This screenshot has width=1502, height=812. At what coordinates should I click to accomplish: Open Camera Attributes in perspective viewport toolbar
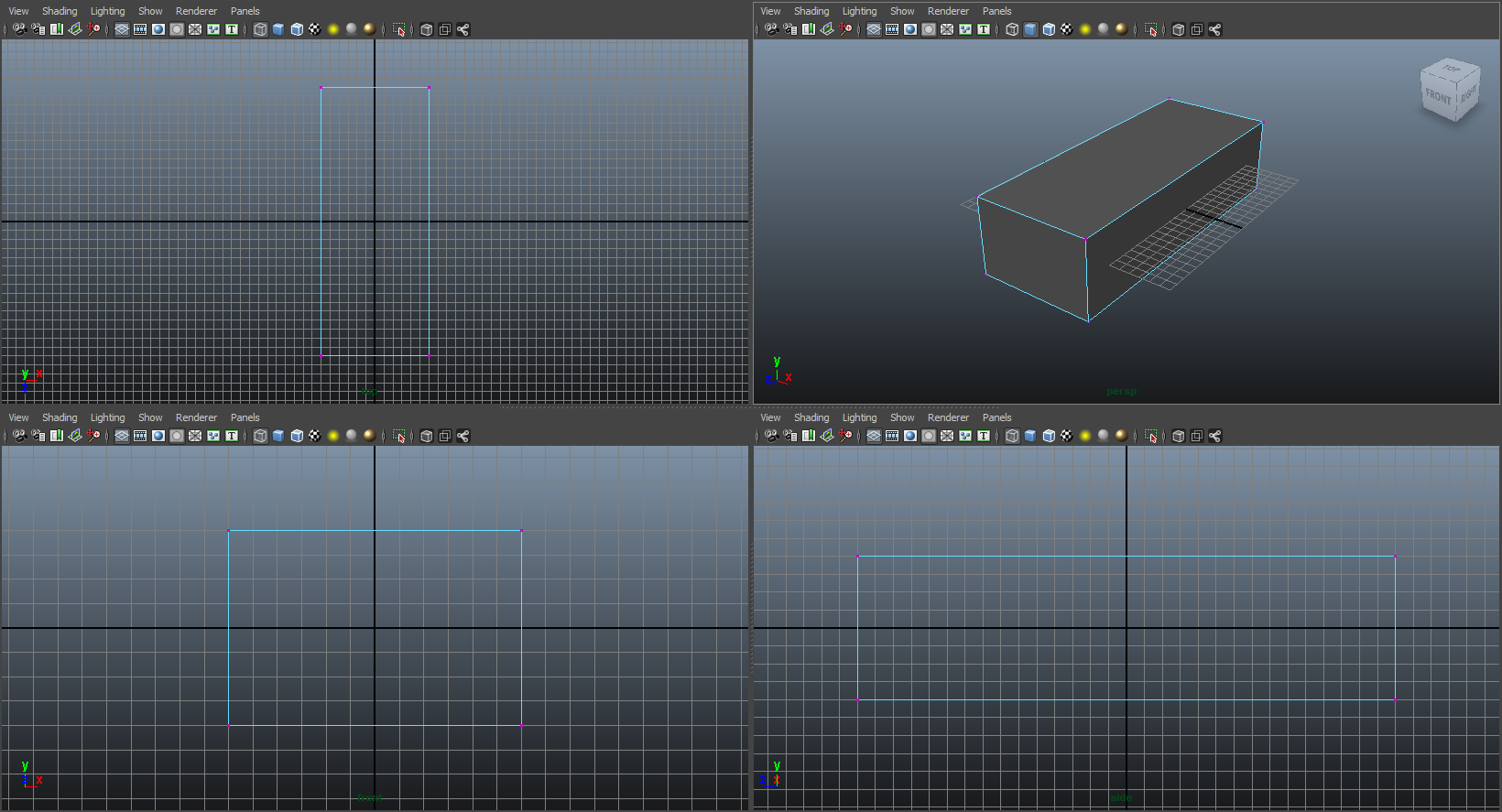tap(790, 29)
